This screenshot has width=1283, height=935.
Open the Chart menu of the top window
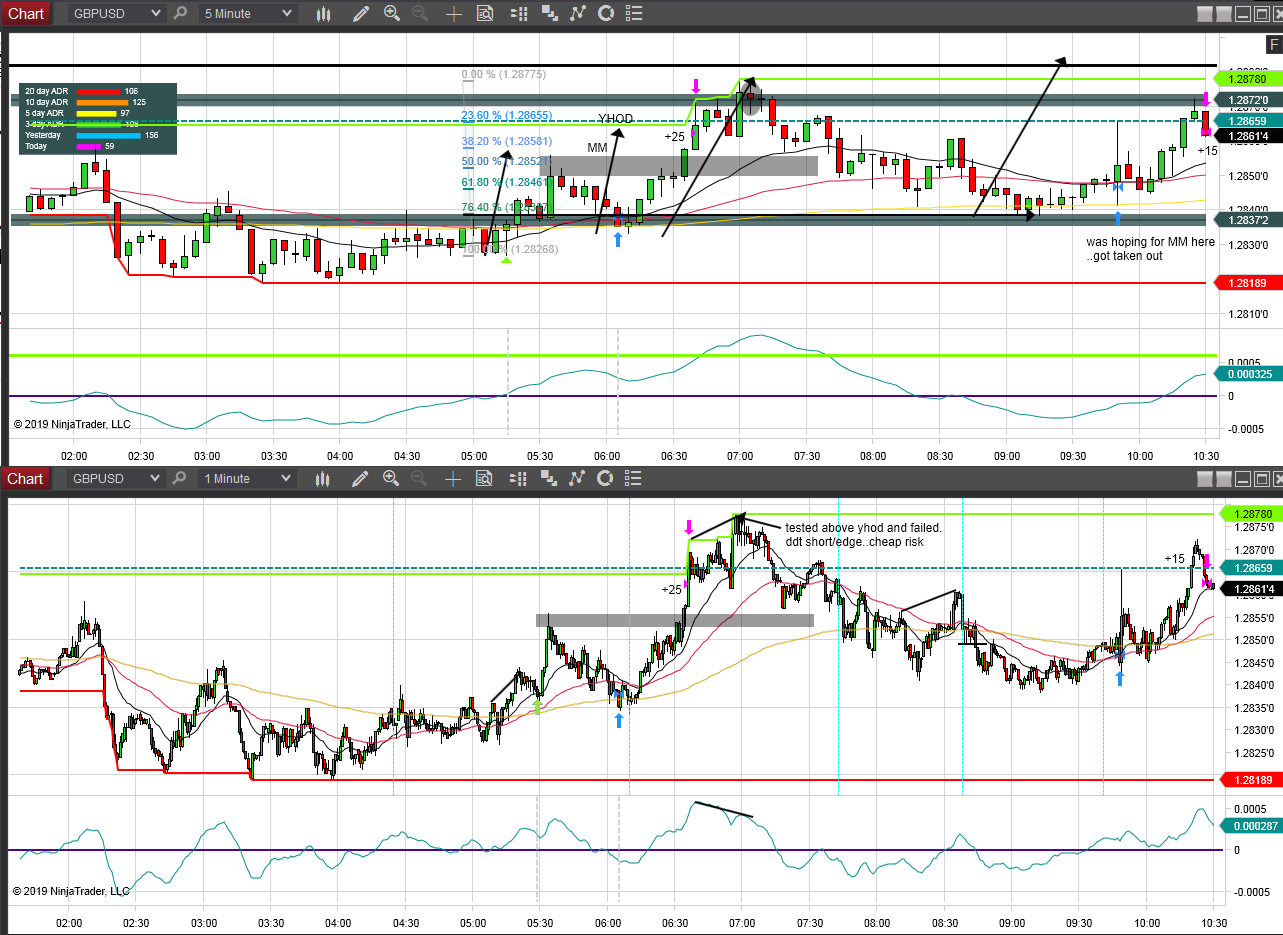coord(26,13)
